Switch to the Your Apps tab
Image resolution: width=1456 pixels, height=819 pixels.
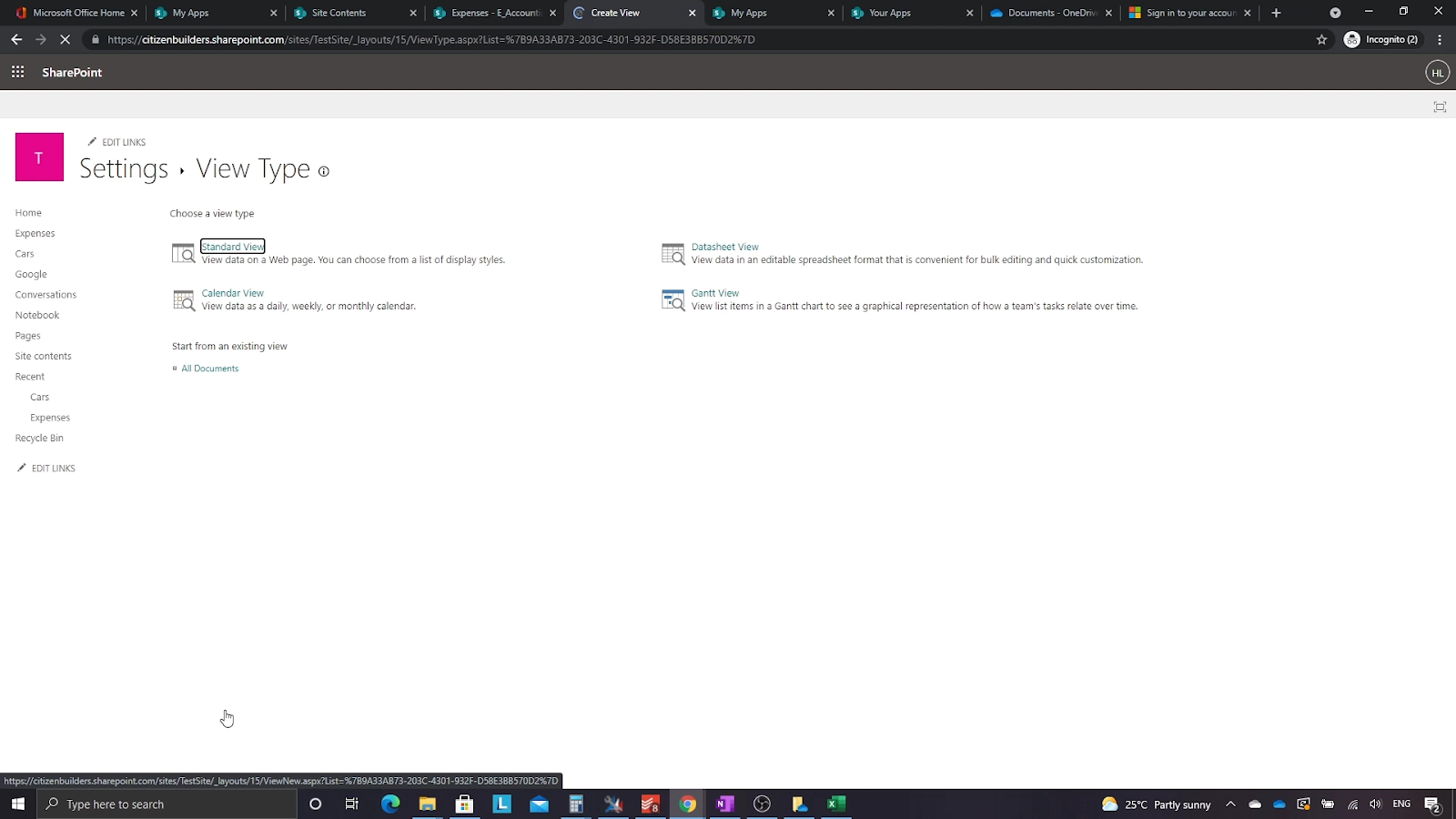(912, 13)
